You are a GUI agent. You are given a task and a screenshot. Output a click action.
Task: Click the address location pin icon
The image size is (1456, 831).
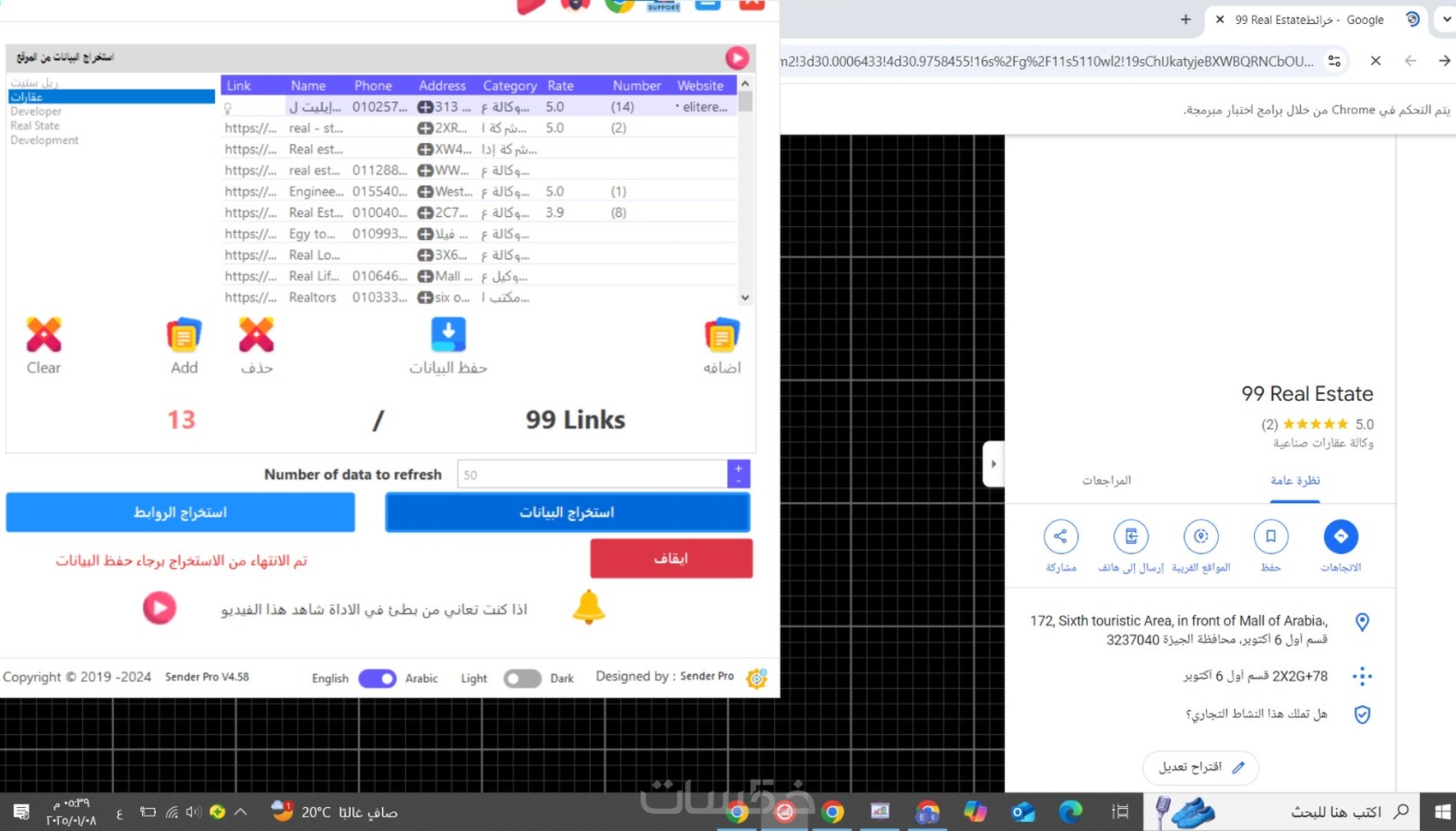click(1362, 622)
